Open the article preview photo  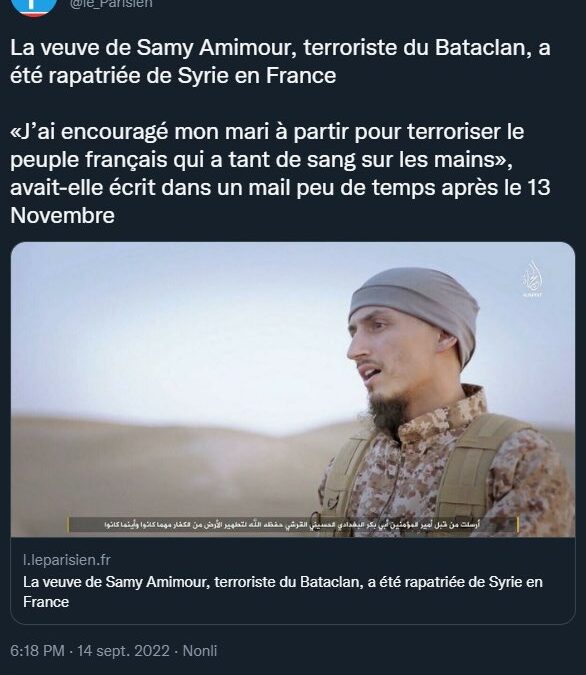coord(293,390)
